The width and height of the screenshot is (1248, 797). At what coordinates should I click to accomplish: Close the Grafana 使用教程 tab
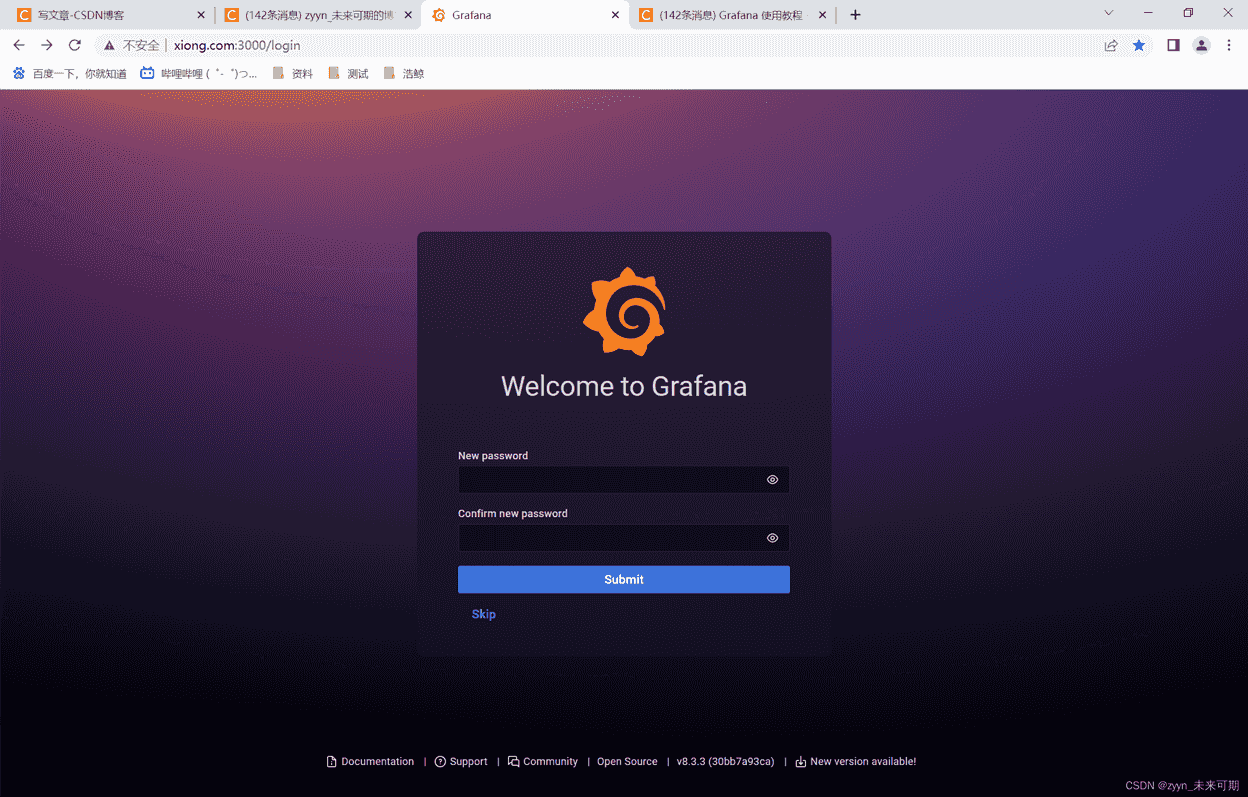[823, 15]
